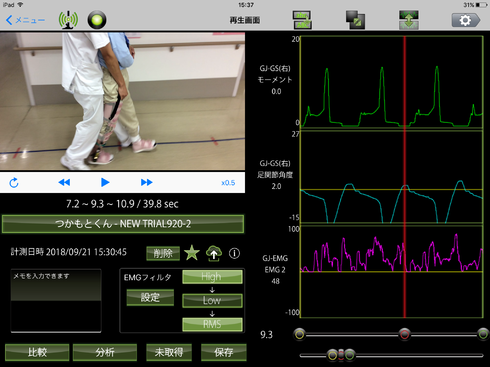Click the green knob on the lower range slider
The height and width of the screenshot is (367, 490).
coord(349,355)
